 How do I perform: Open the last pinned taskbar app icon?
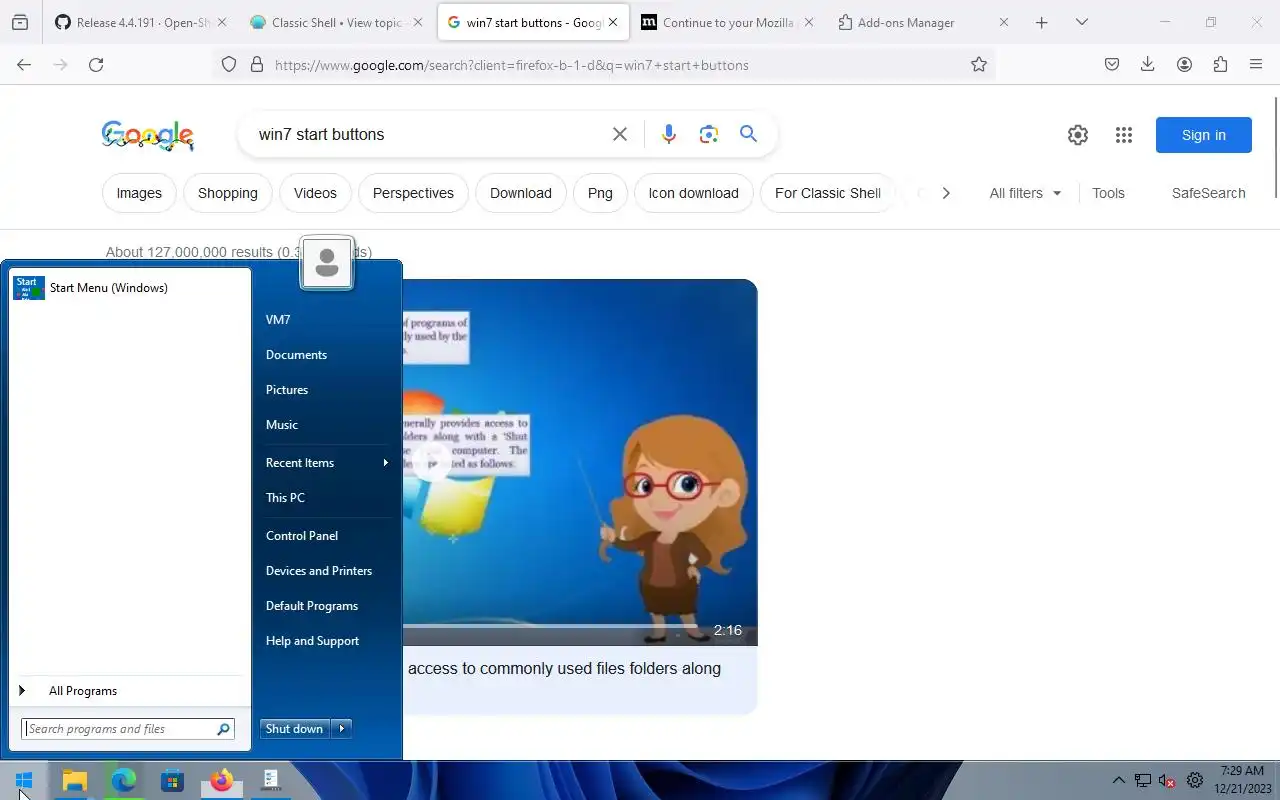coord(271,781)
